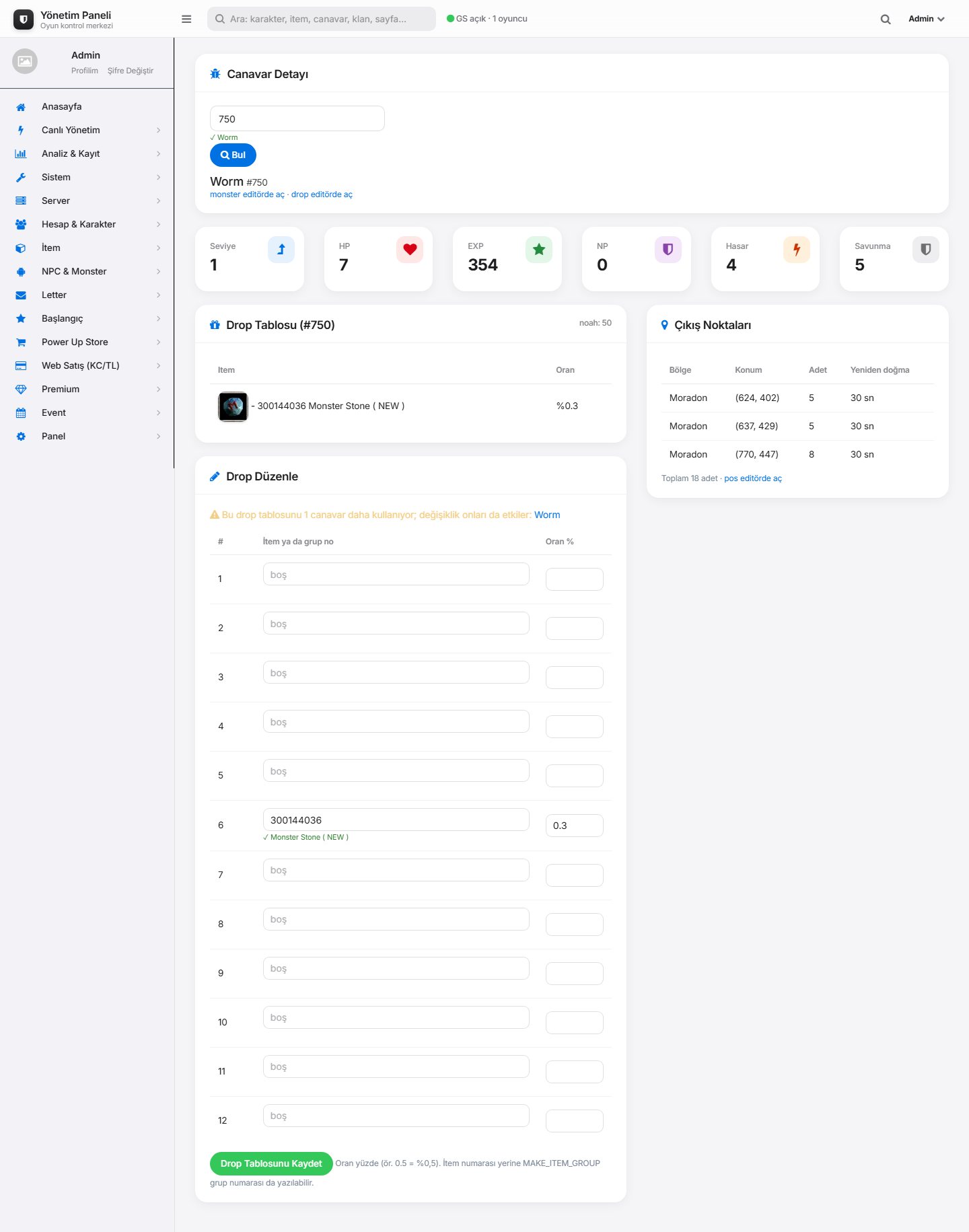Image resolution: width=969 pixels, height=1232 pixels.
Task: Click the magnifier icon at top right
Action: click(886, 19)
